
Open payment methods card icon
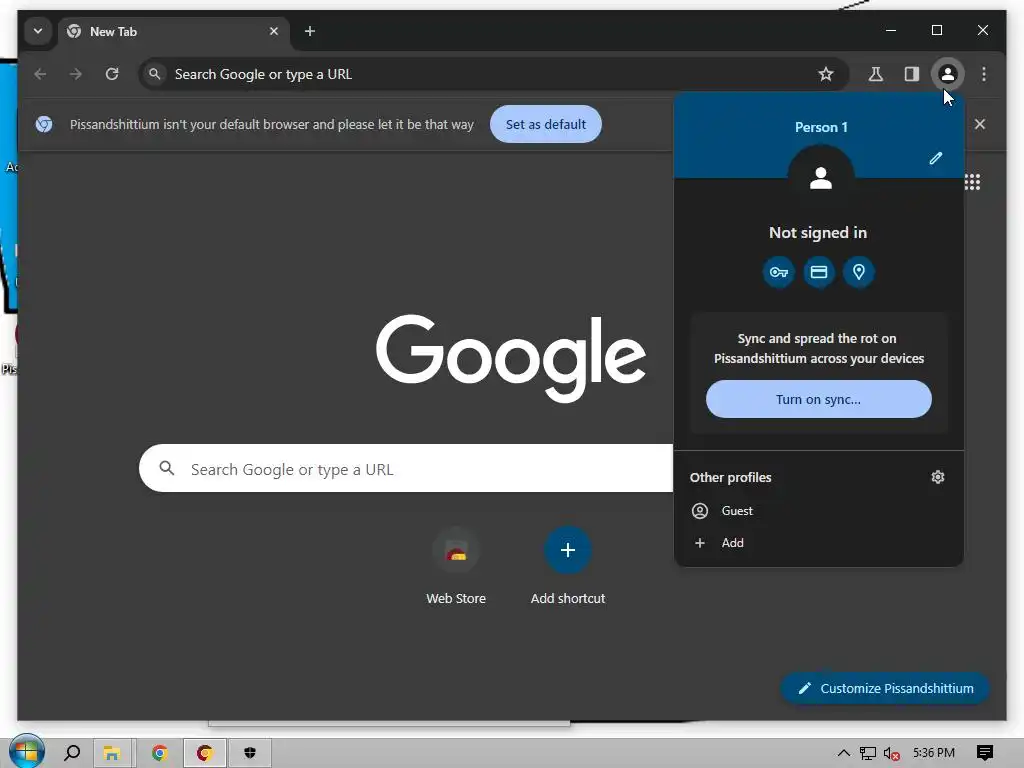point(819,272)
